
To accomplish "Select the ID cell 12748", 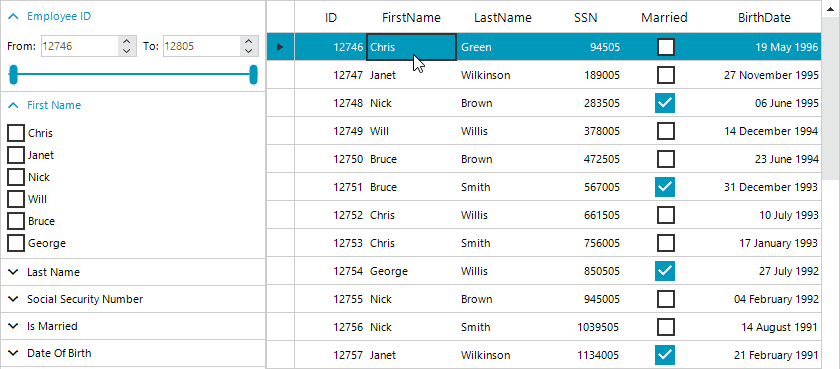I will 331,103.
